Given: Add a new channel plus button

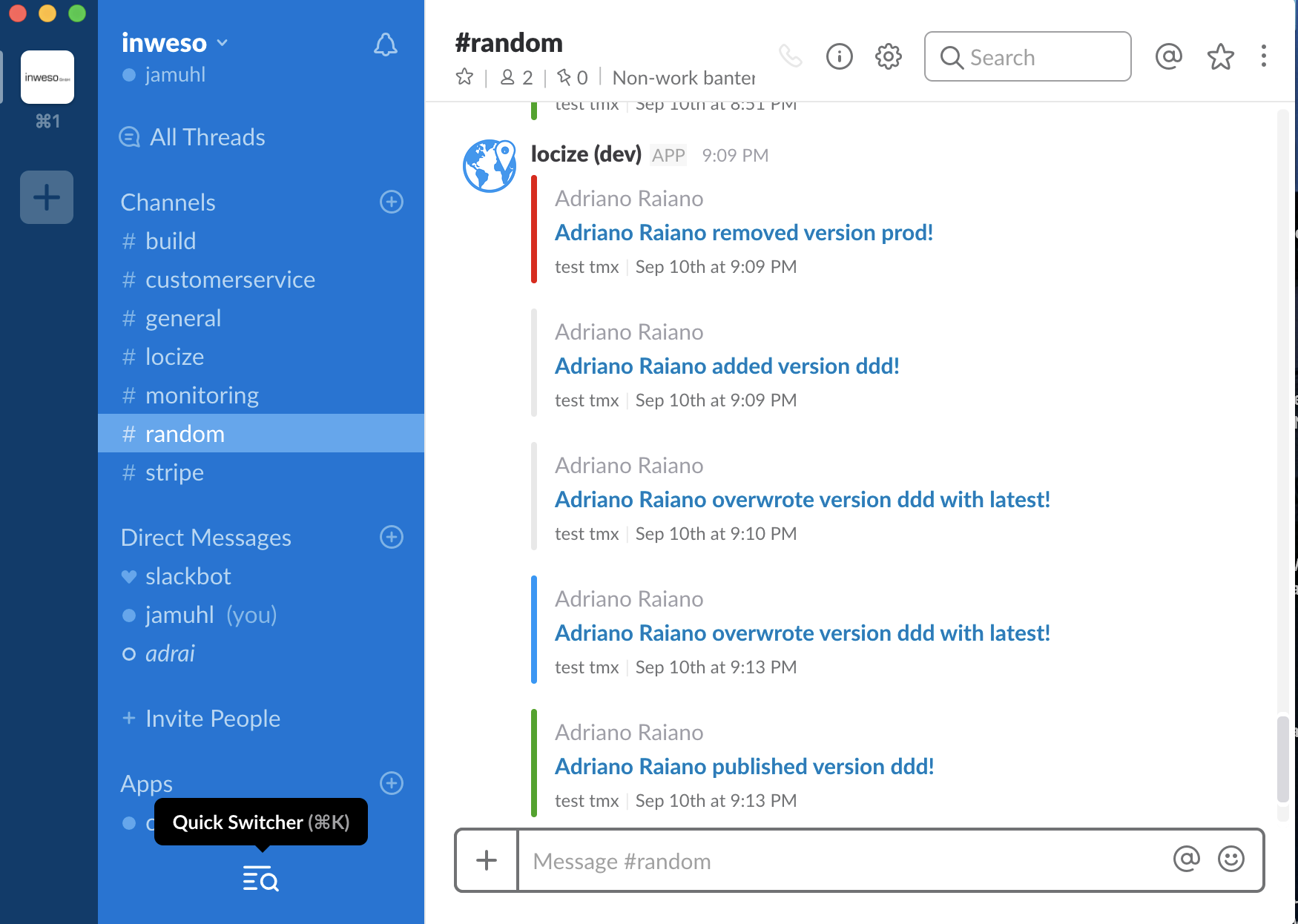Looking at the screenshot, I should [x=392, y=202].
